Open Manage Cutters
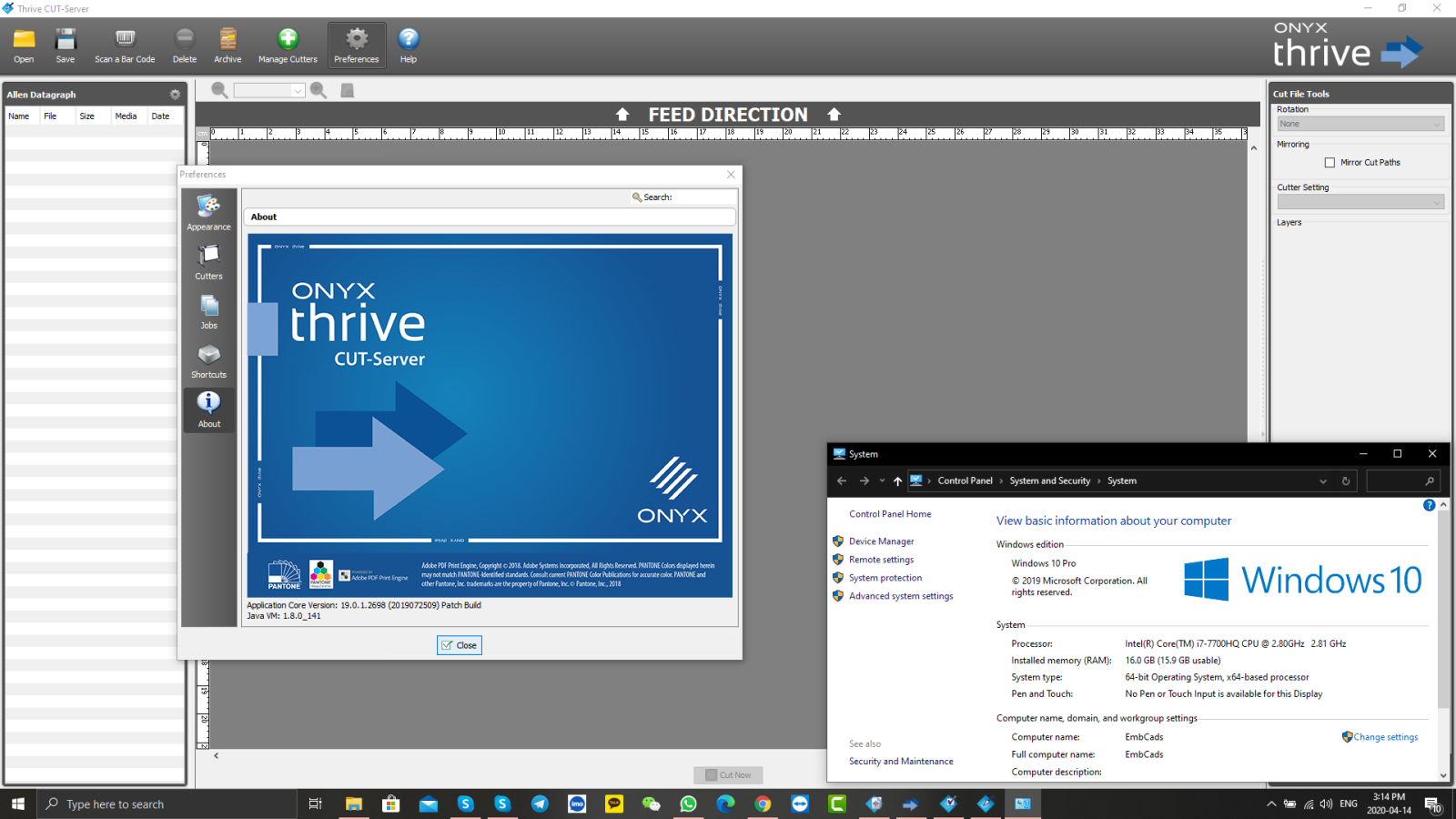The height and width of the screenshot is (819, 1456). (287, 44)
